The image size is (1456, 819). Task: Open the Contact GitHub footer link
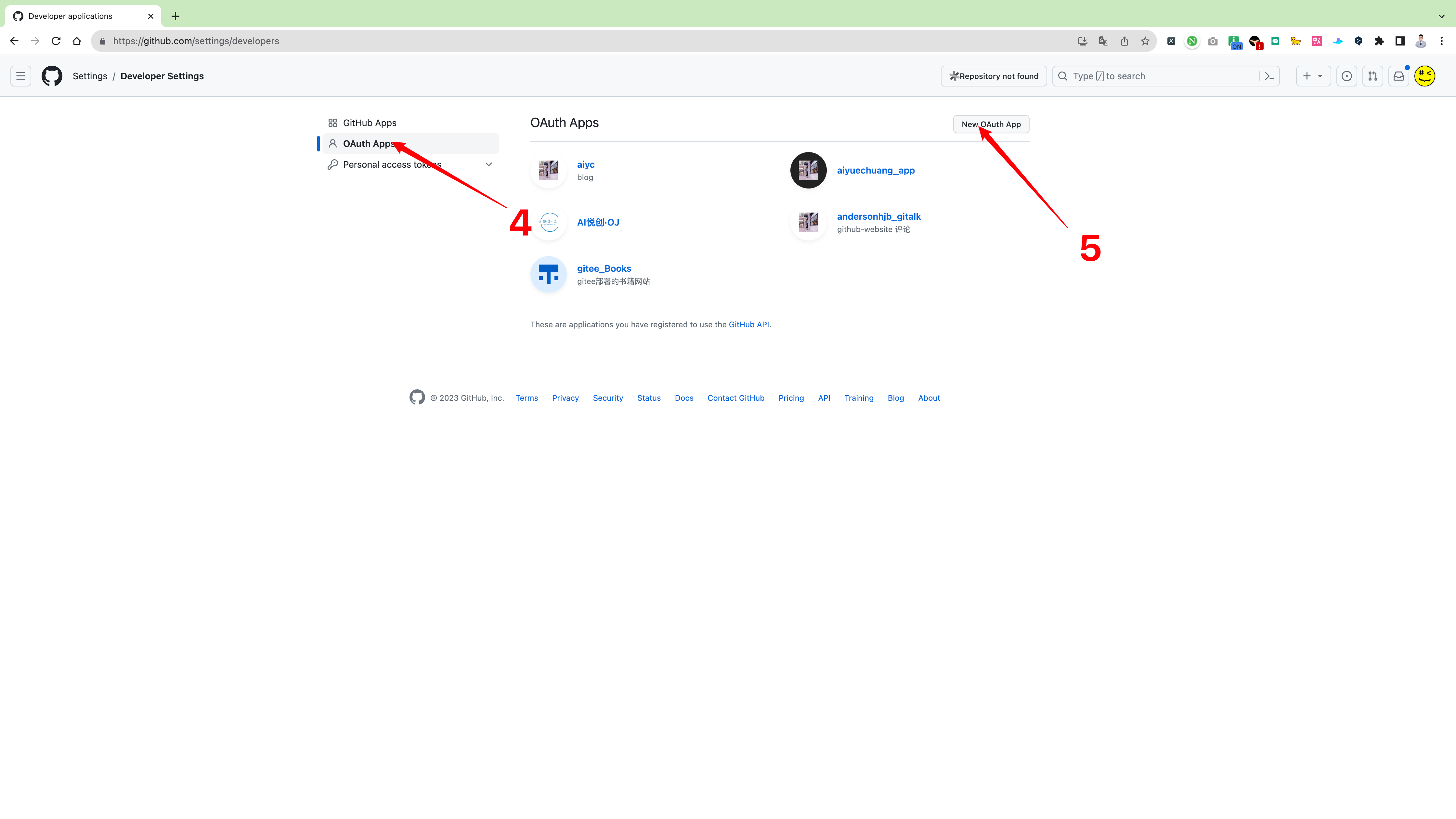736,398
